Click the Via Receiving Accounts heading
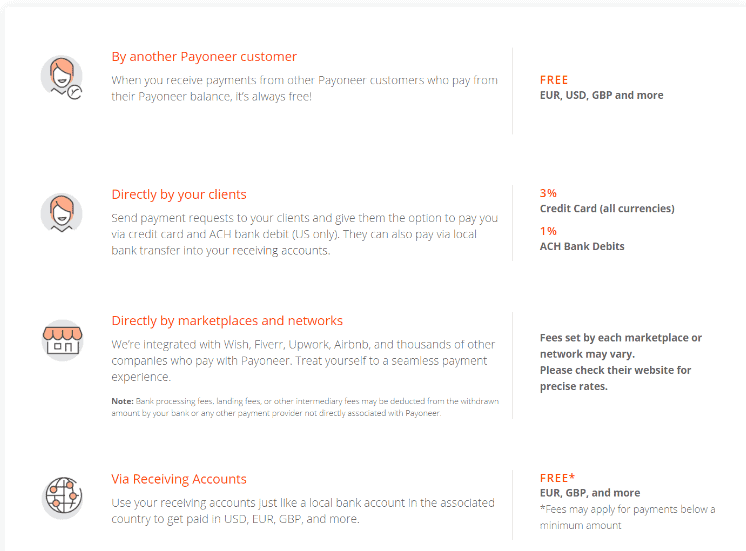The image size is (746, 551). pyautogui.click(x=179, y=479)
